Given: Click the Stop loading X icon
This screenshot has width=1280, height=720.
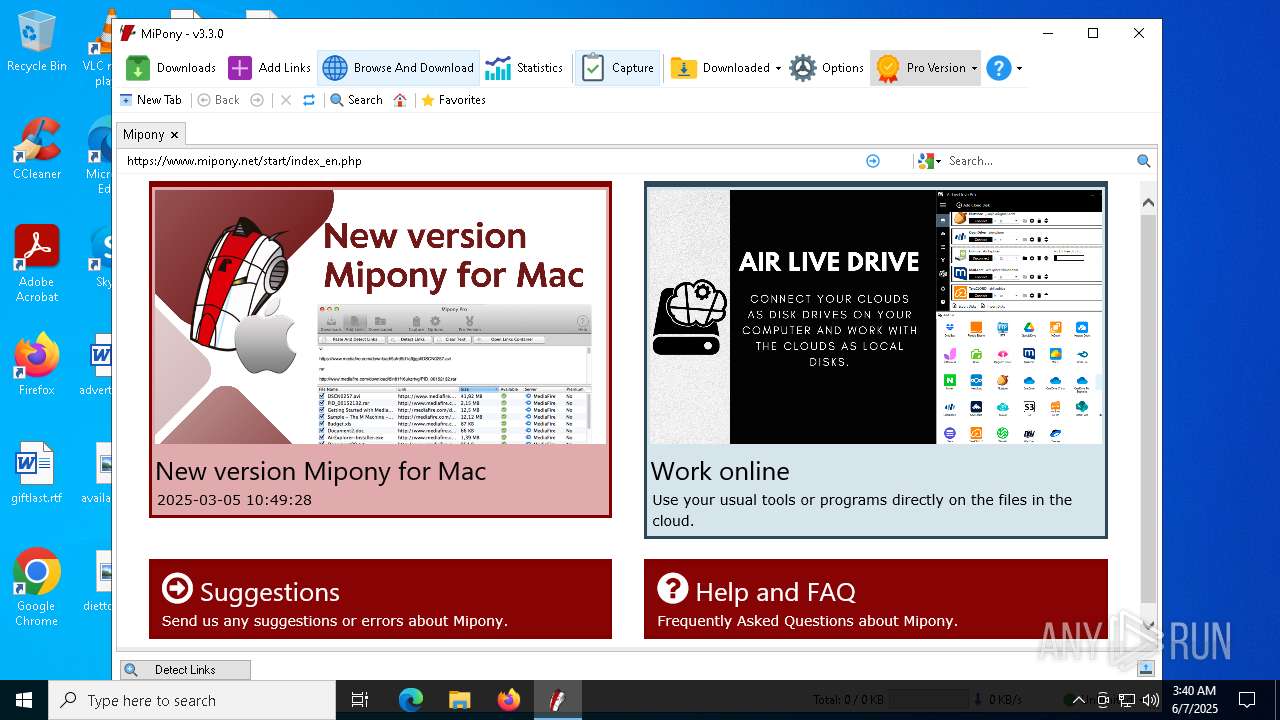Looking at the screenshot, I should tap(286, 100).
